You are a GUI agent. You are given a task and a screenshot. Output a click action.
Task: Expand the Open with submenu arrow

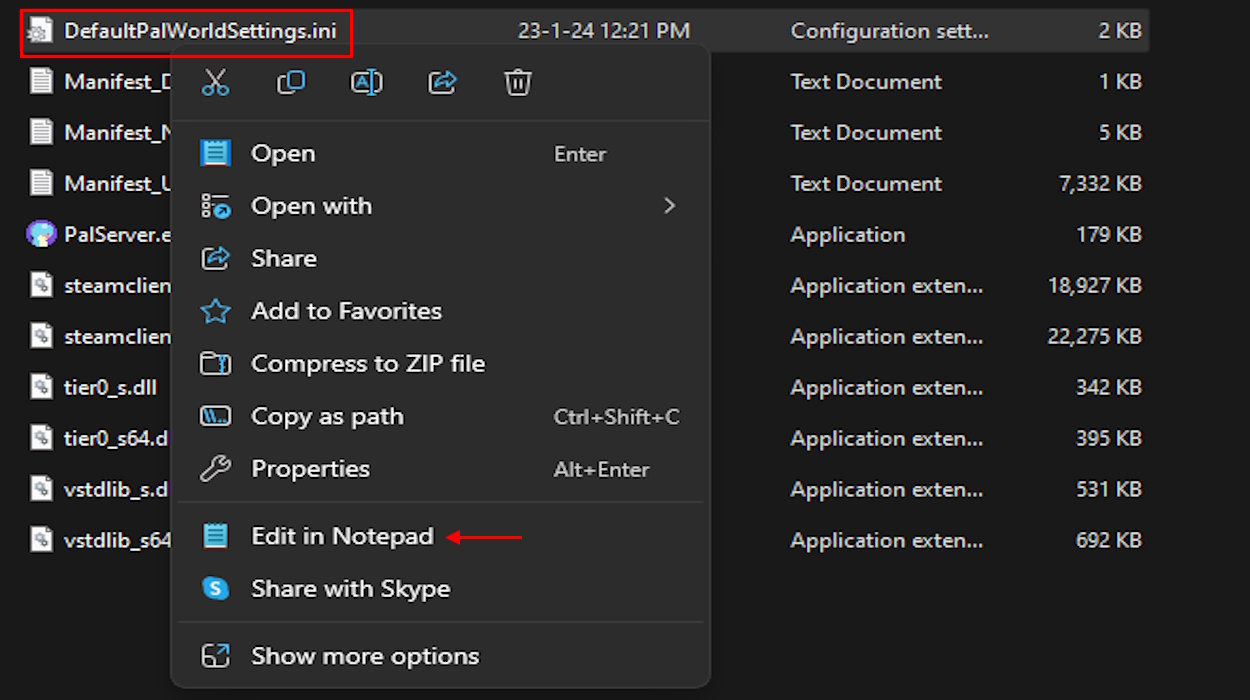tap(669, 206)
